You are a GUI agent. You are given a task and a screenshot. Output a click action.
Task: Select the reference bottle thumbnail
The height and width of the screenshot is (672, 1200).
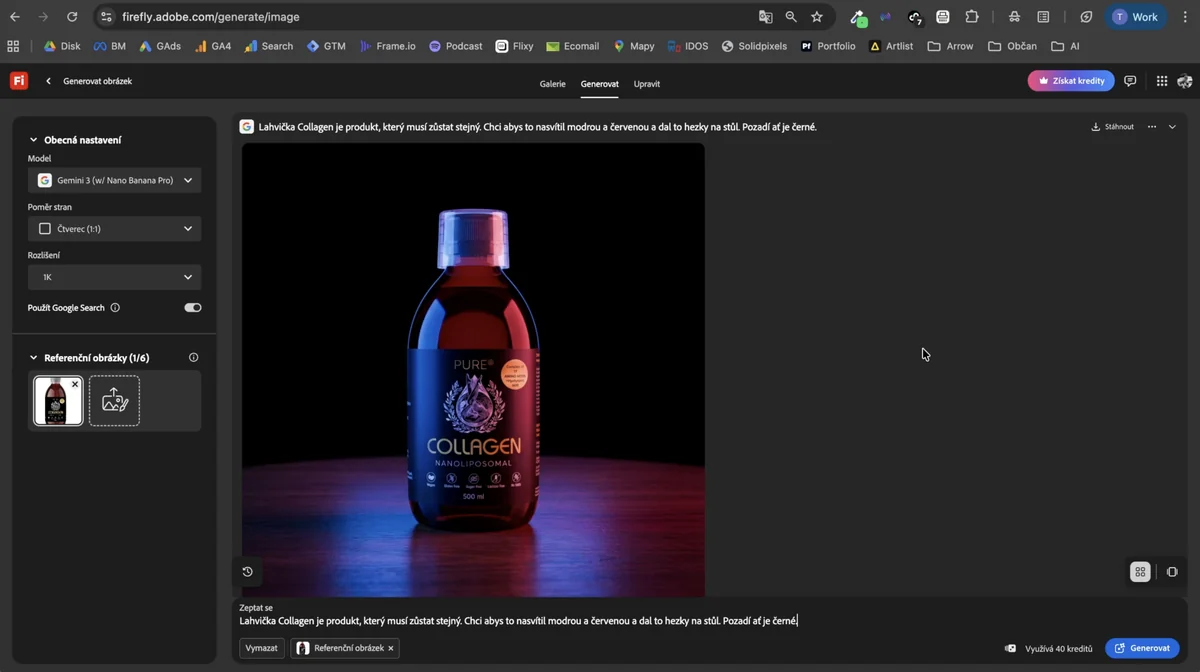58,401
